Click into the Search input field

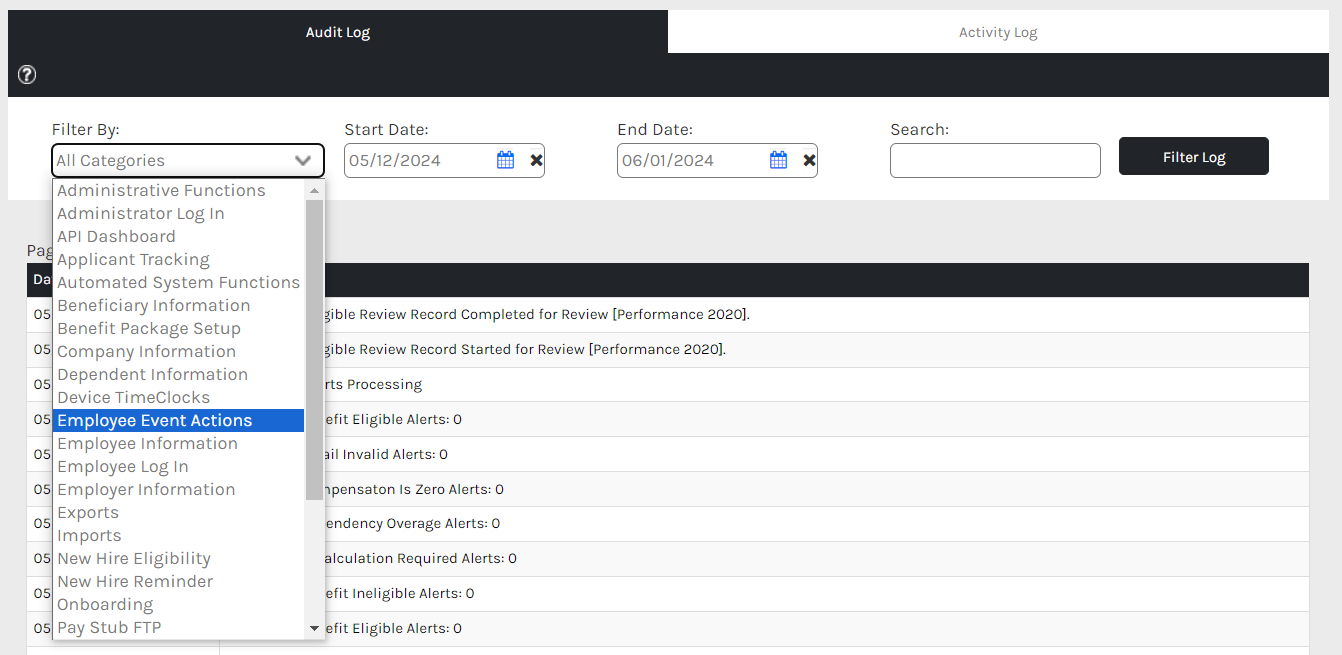click(x=995, y=160)
